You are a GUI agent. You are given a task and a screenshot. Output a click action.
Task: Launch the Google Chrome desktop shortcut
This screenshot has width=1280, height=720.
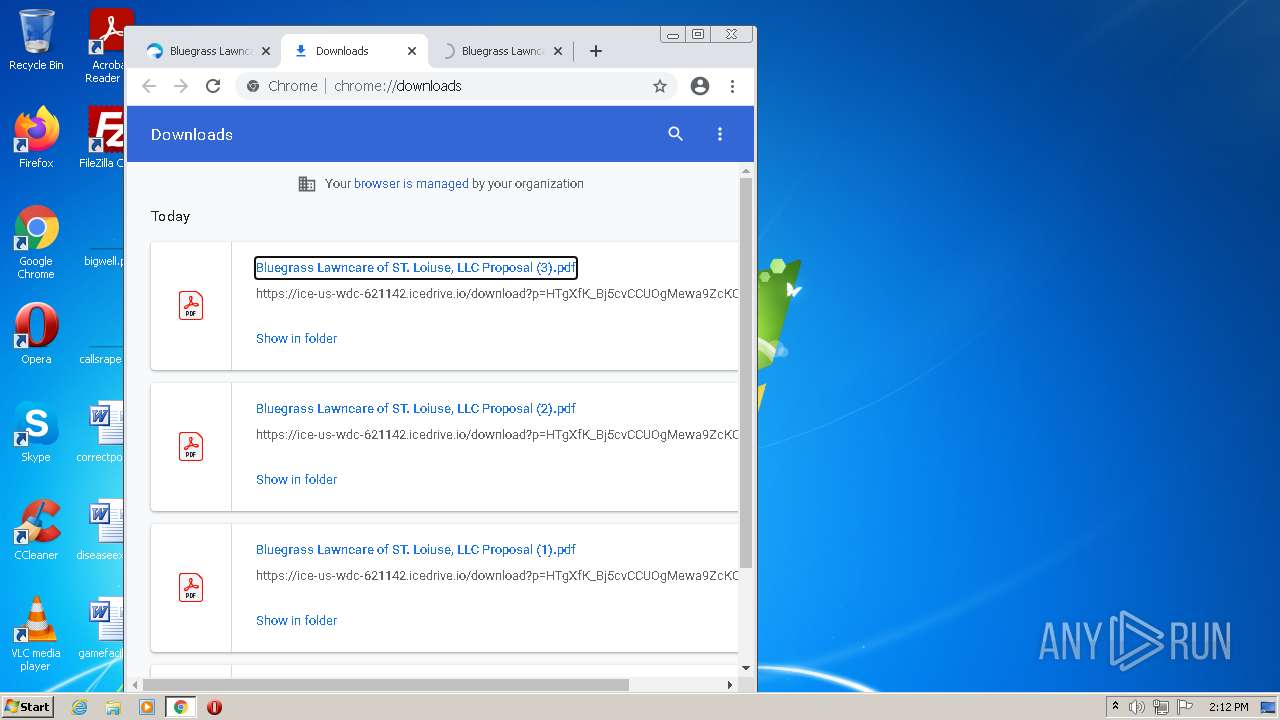point(36,242)
